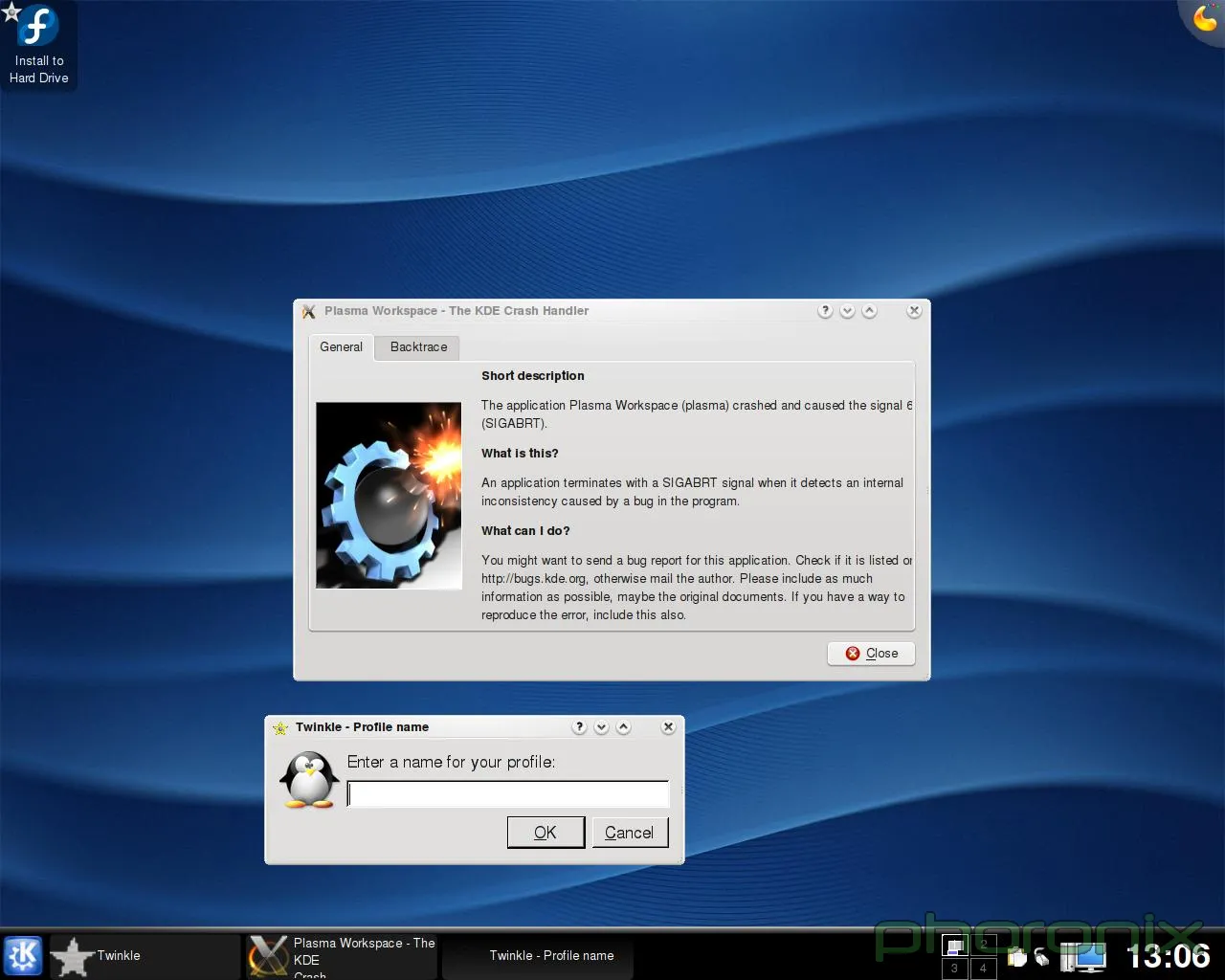The image size is (1225, 980).
Task: Click the Twinkle dialog help question-mark button
Action: [579, 727]
